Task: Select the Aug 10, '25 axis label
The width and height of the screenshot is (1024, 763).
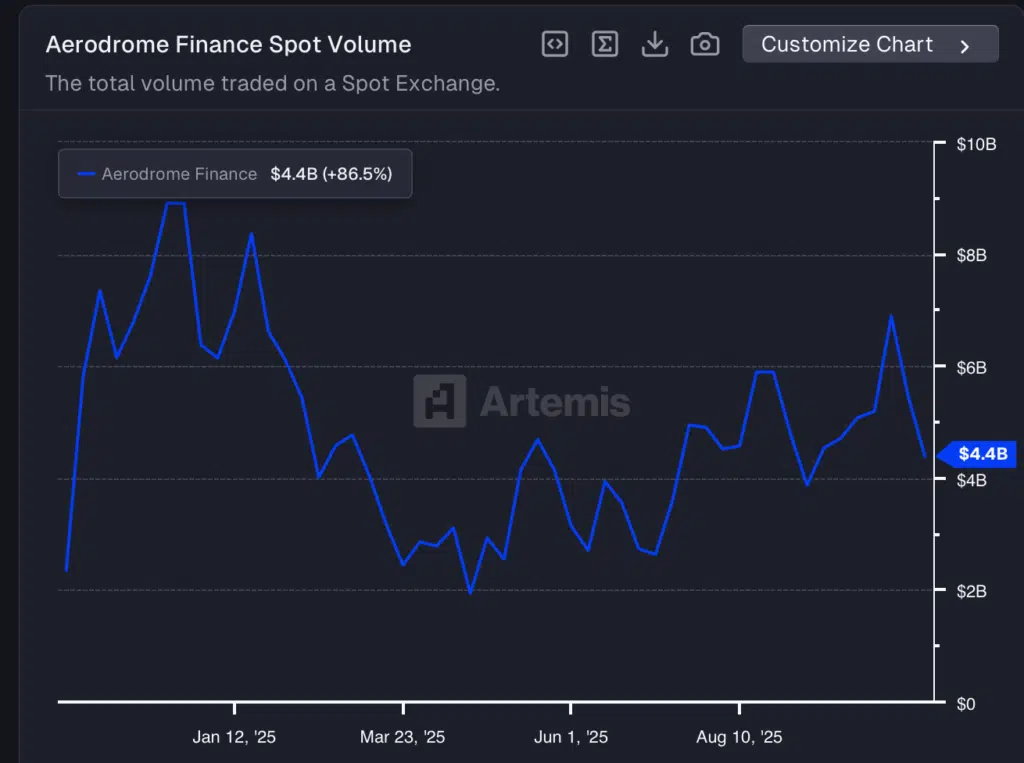Action: 738,737
